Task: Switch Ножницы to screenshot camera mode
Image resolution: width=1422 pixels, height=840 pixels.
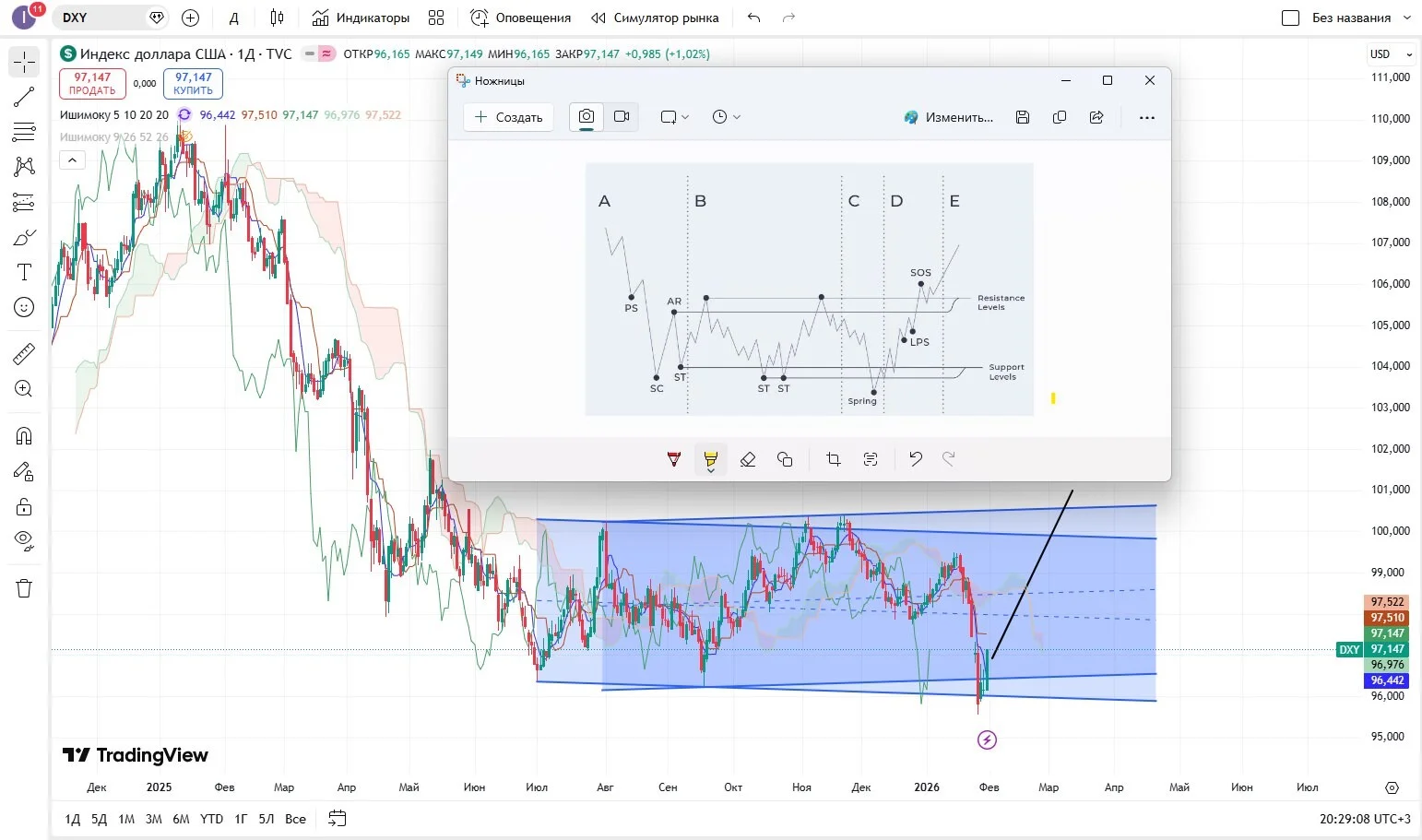Action: pos(587,117)
